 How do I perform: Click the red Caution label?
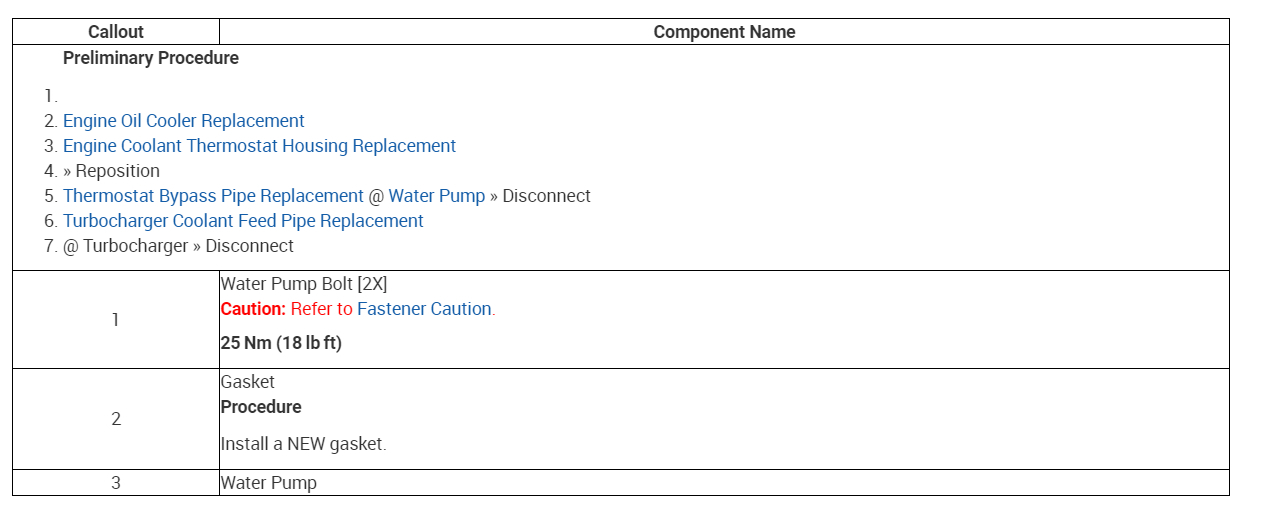point(253,309)
